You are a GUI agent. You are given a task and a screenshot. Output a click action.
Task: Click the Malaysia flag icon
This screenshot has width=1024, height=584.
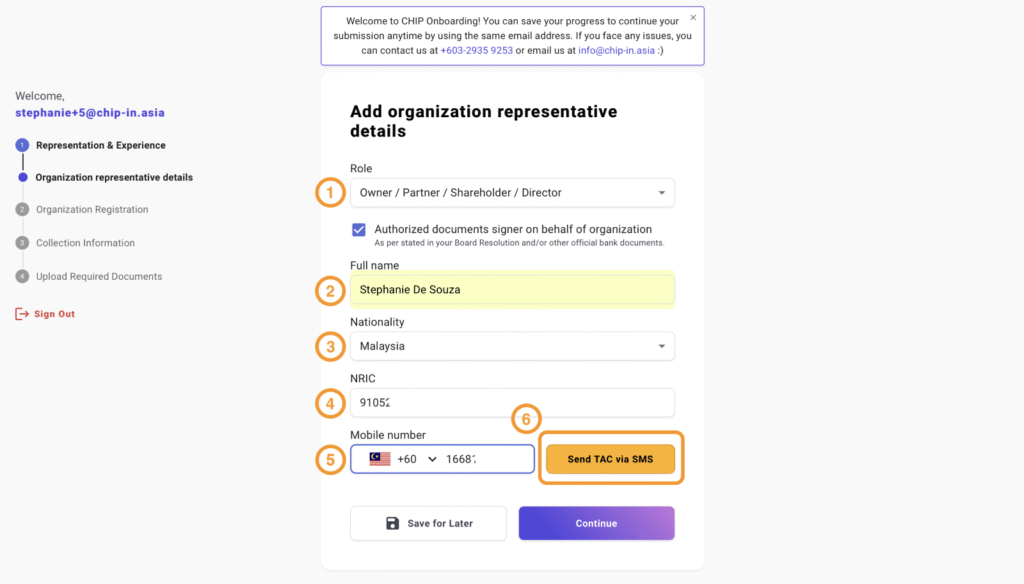[380, 459]
